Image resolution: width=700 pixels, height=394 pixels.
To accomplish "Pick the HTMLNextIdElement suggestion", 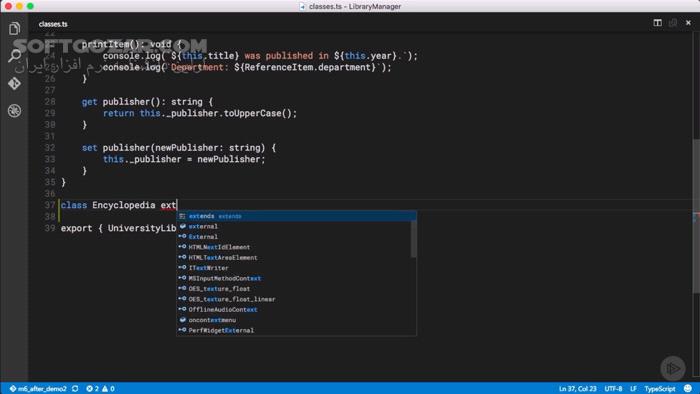I will (x=293, y=247).
